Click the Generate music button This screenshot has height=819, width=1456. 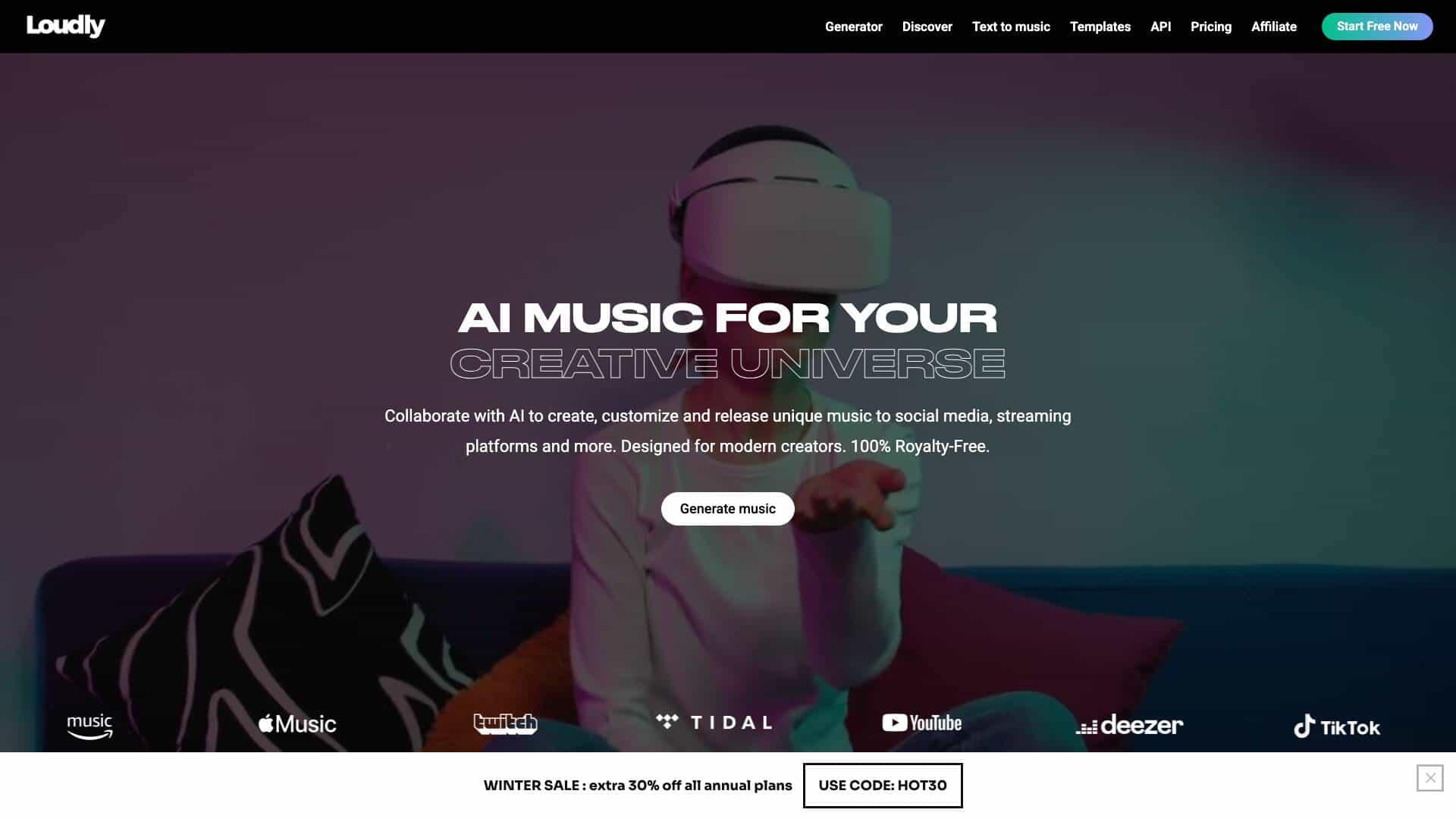point(727,509)
